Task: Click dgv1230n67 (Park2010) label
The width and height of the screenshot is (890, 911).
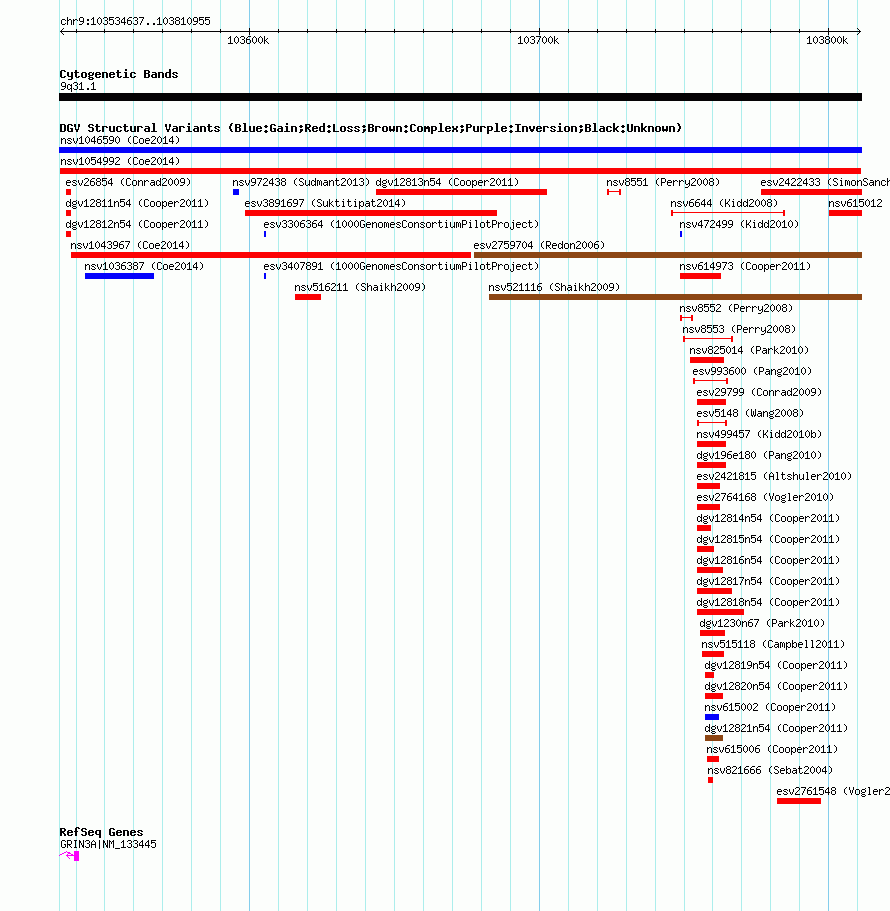Action: click(x=762, y=623)
